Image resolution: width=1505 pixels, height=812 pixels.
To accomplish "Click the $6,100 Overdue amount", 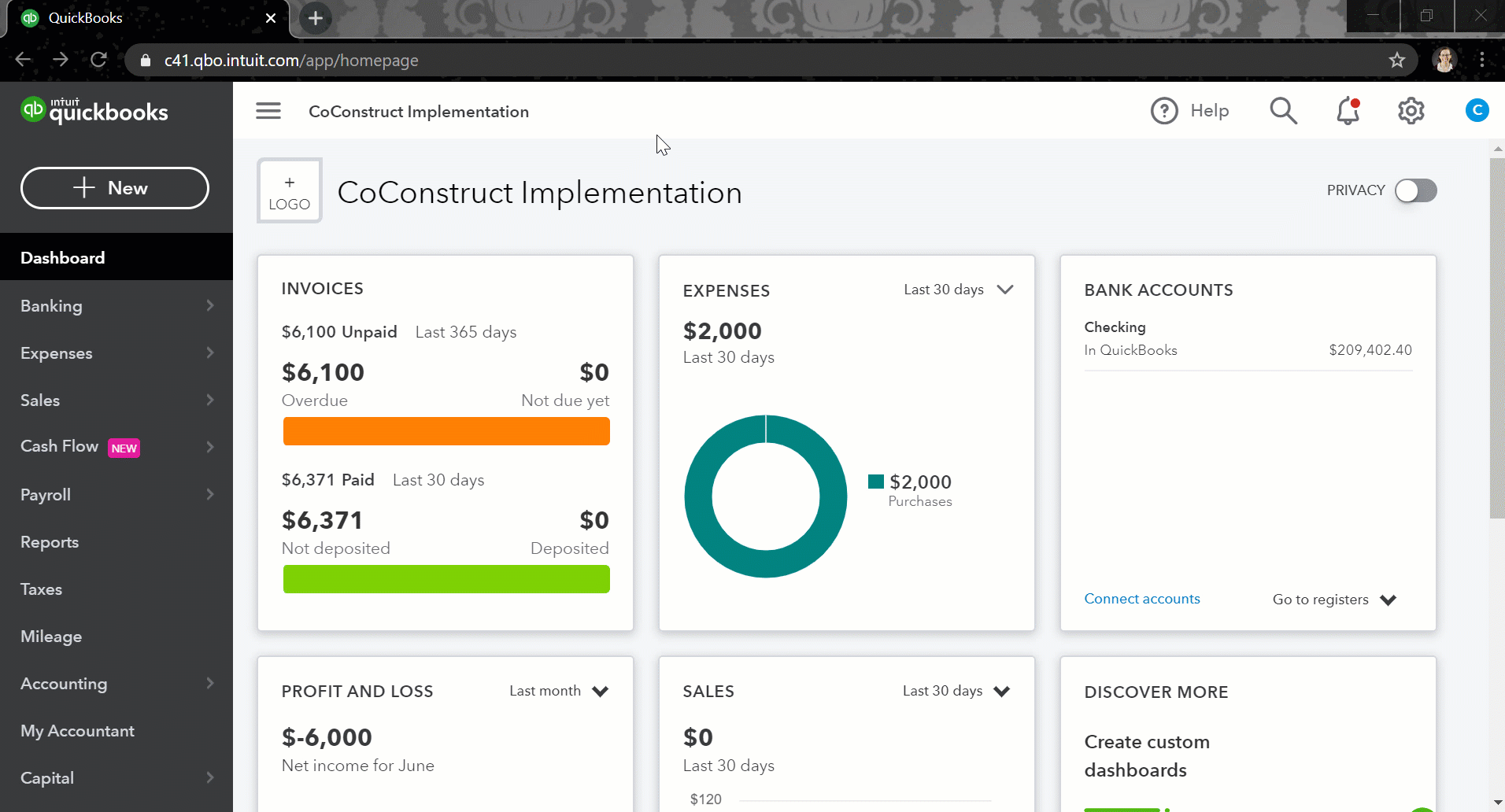I will (x=323, y=372).
